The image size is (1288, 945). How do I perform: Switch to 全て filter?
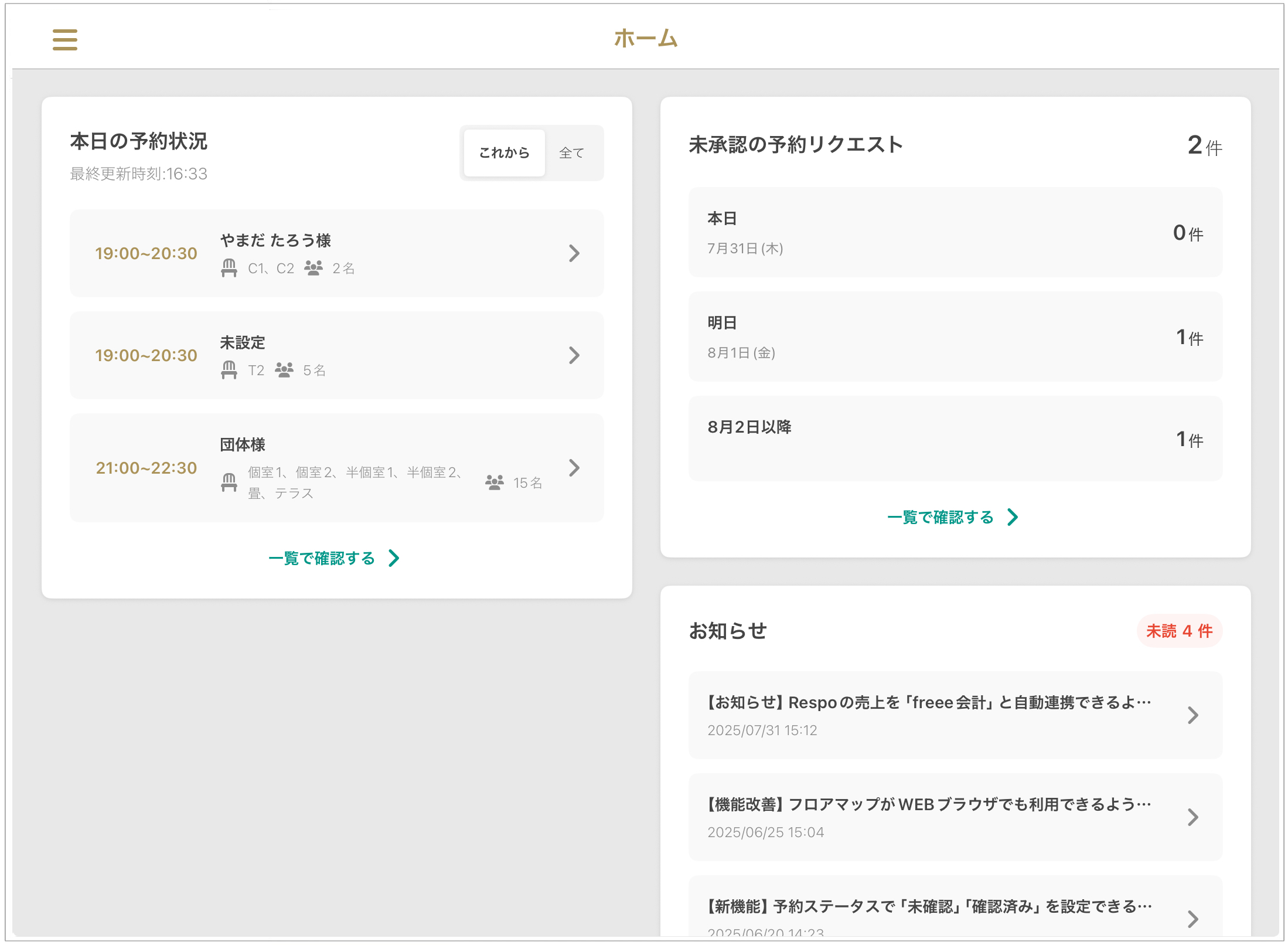(571, 153)
